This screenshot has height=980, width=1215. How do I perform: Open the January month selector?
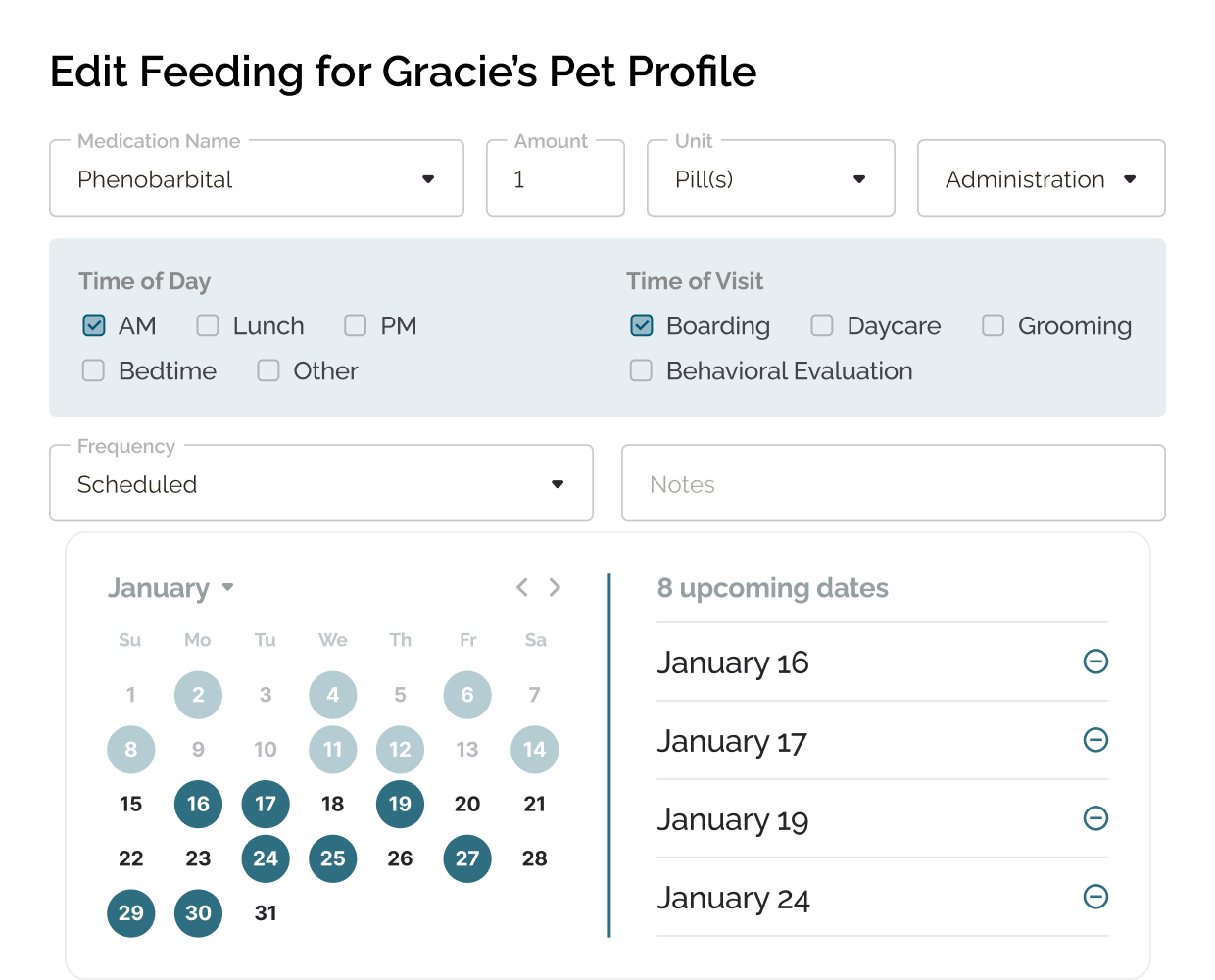coord(171,588)
